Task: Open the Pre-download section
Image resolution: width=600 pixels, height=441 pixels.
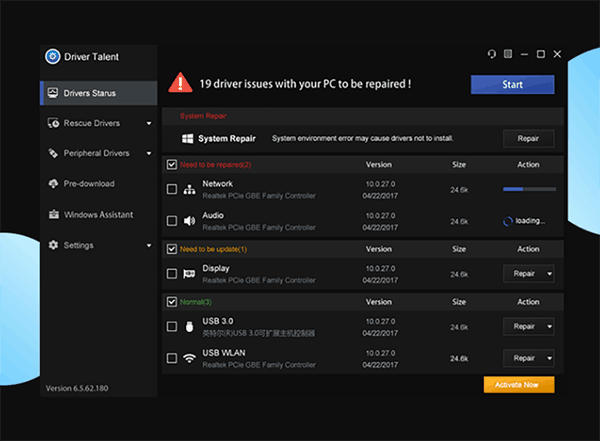Action: tap(99, 184)
